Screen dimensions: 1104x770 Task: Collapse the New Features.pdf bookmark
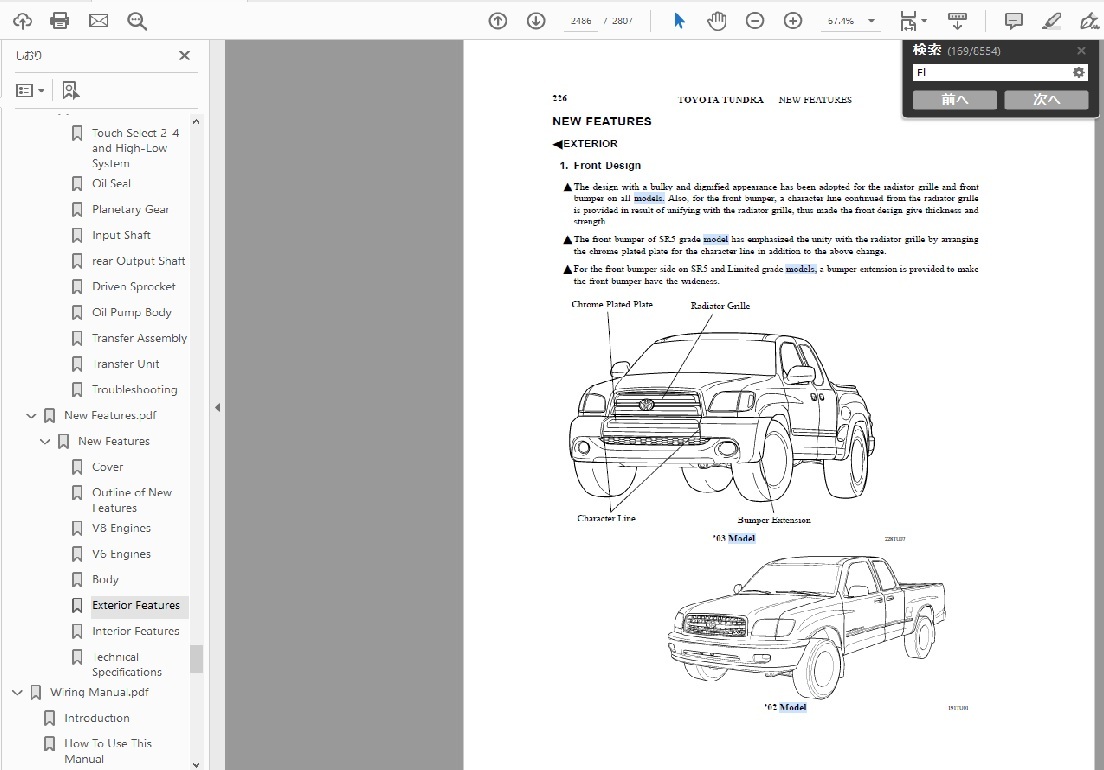31,415
